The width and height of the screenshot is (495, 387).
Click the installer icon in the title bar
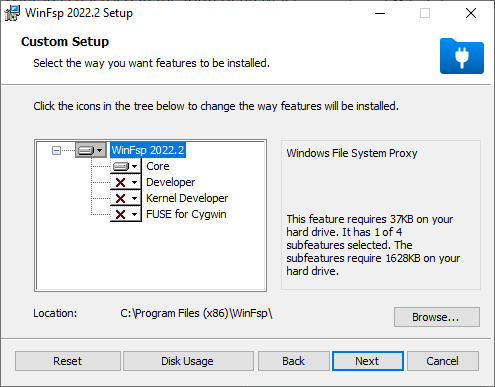coord(12,13)
